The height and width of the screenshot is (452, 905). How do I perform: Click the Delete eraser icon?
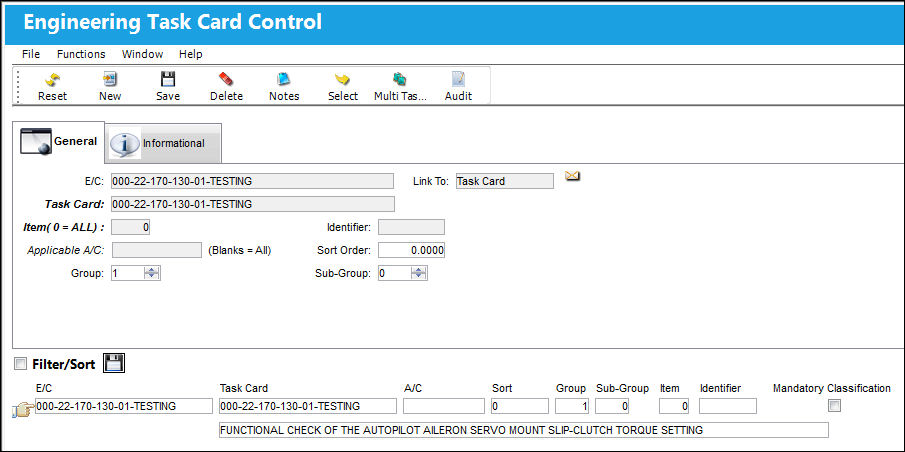click(226, 79)
